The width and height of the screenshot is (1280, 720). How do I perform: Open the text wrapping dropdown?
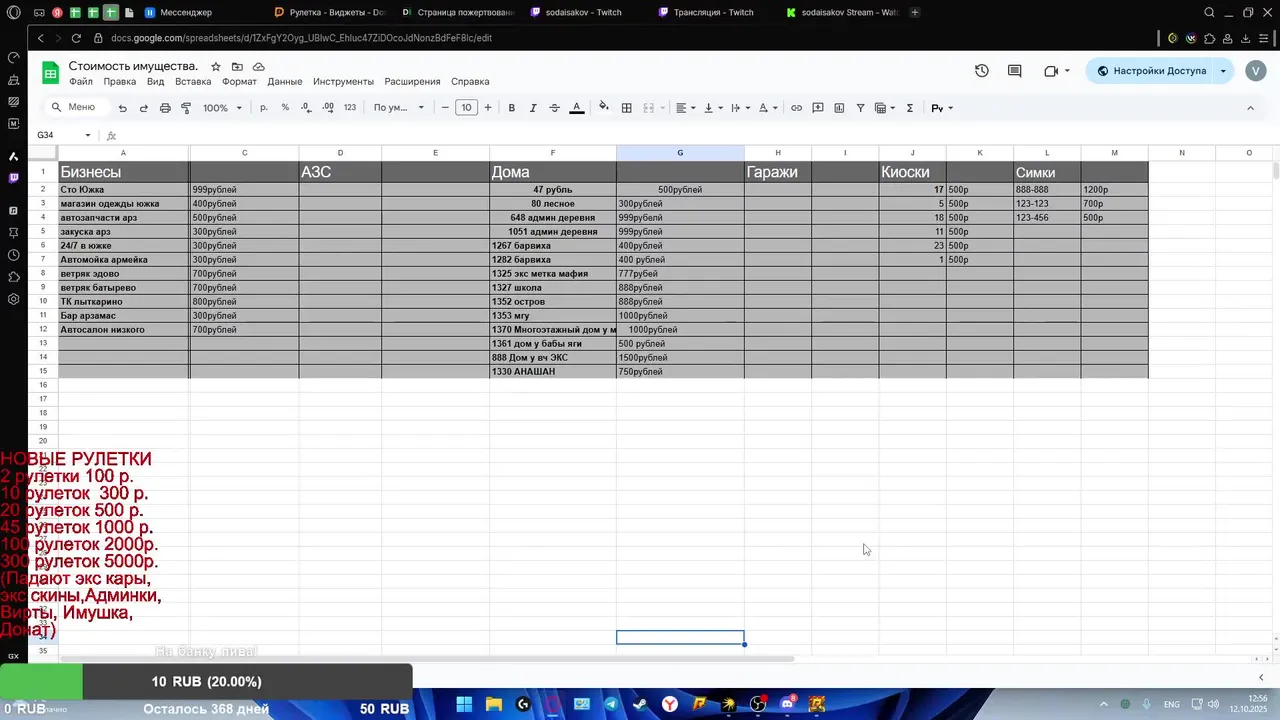point(740,108)
